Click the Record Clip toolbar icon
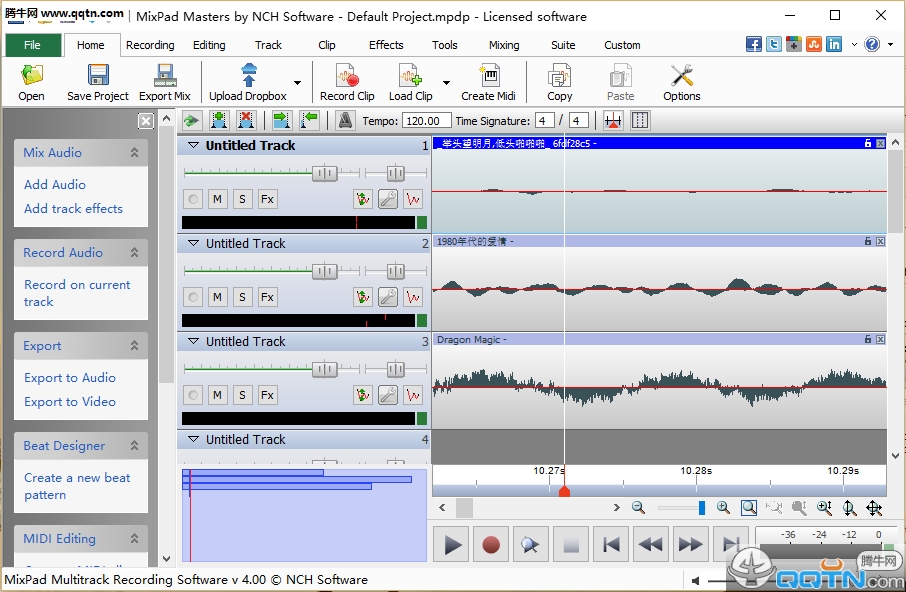Screen dimensions: 906x592 347,81
